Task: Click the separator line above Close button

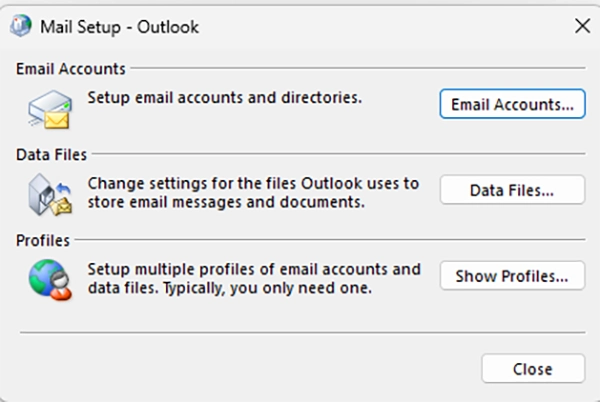Action: click(x=300, y=332)
